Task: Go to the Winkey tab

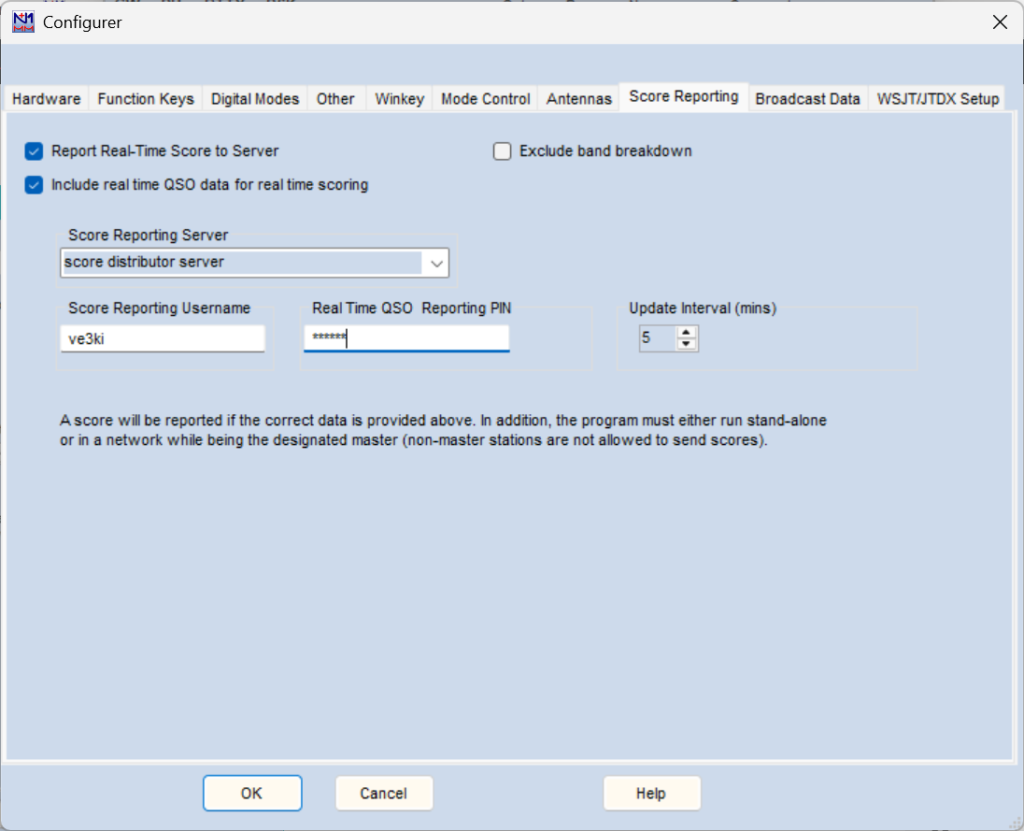Action: tap(399, 99)
